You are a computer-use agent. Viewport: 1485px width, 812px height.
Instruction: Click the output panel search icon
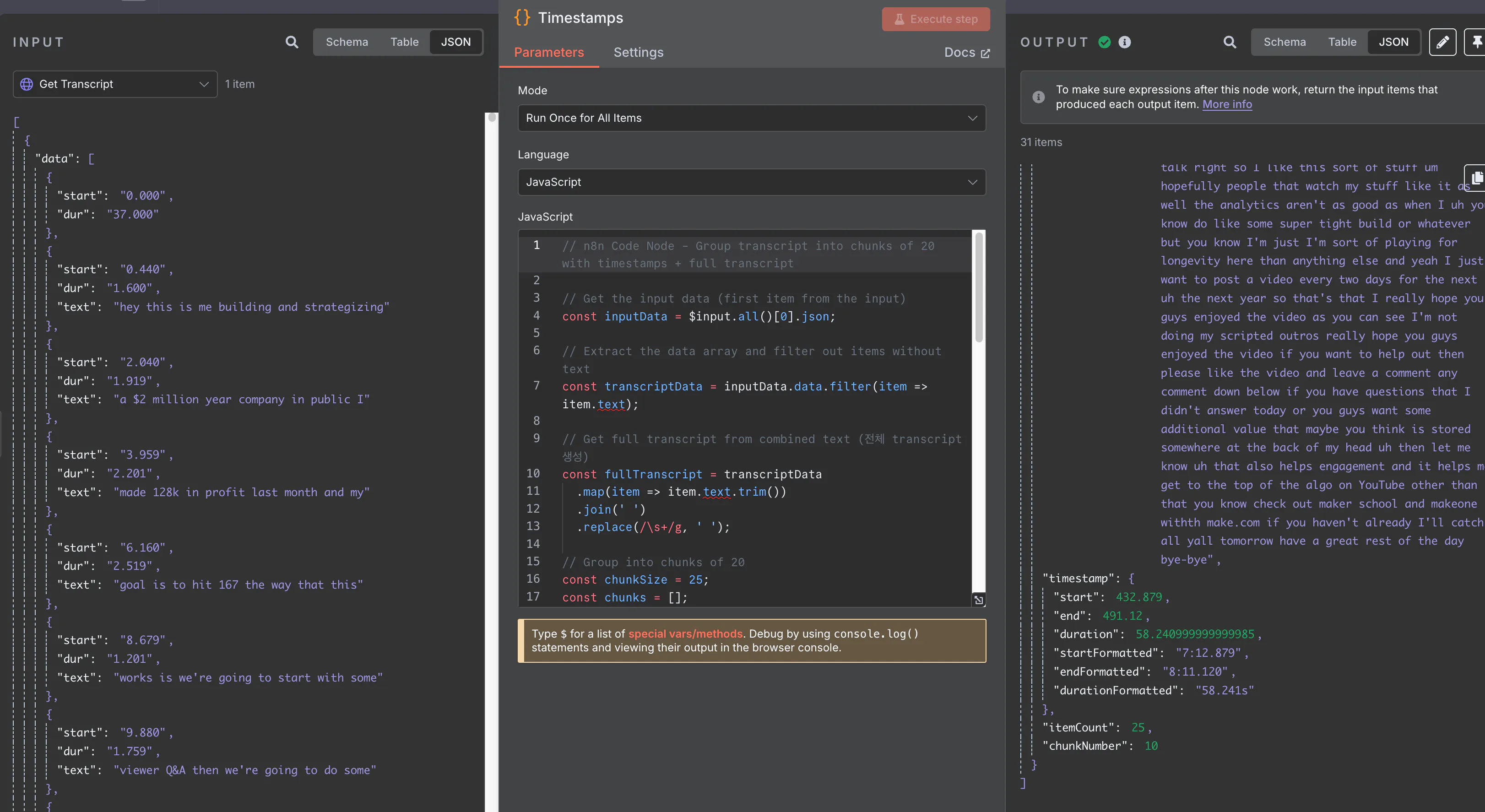pos(1229,42)
